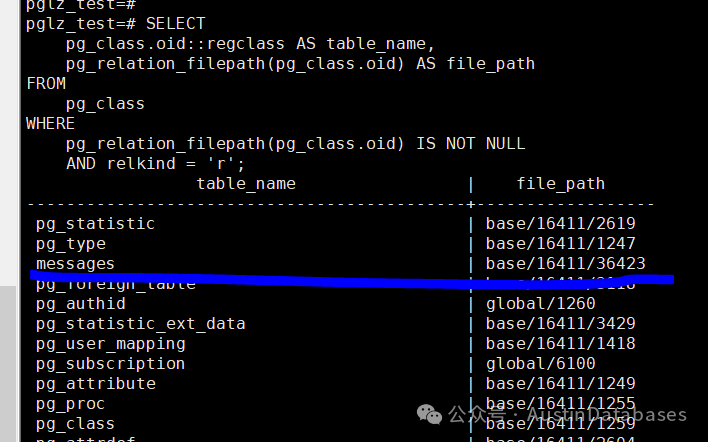Click the messages table name row
The image size is (708, 442).
click(x=75, y=264)
